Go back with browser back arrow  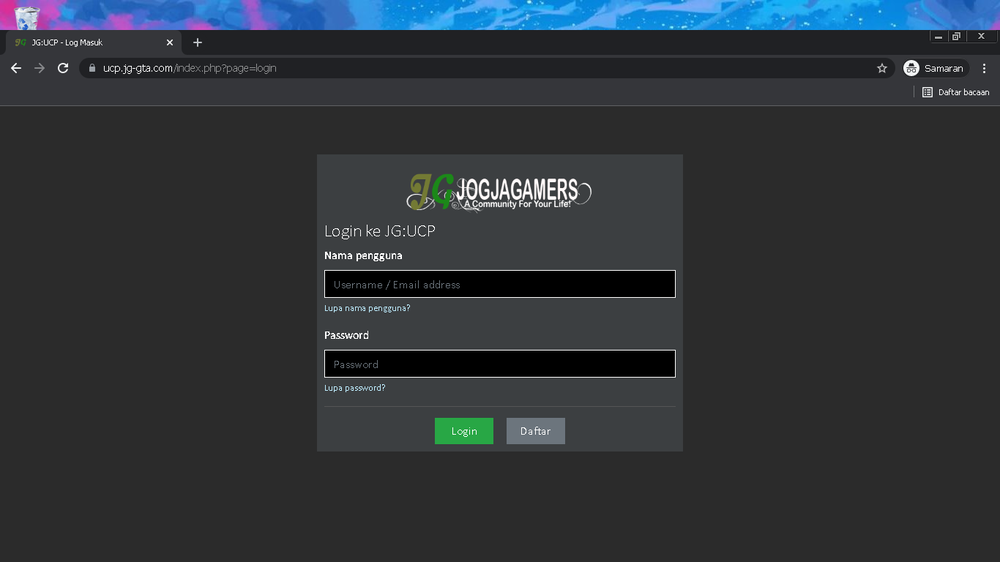coord(16,68)
